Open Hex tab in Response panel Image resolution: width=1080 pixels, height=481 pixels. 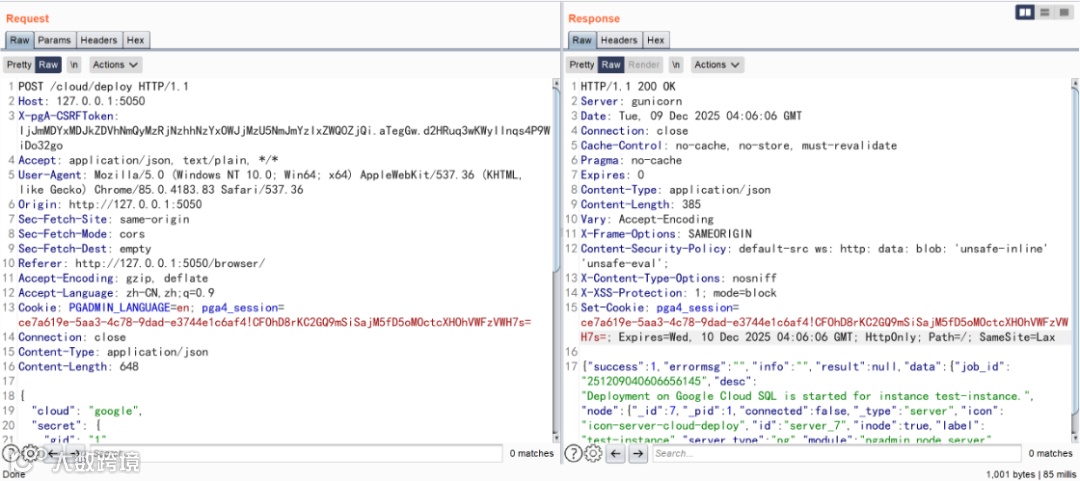656,41
